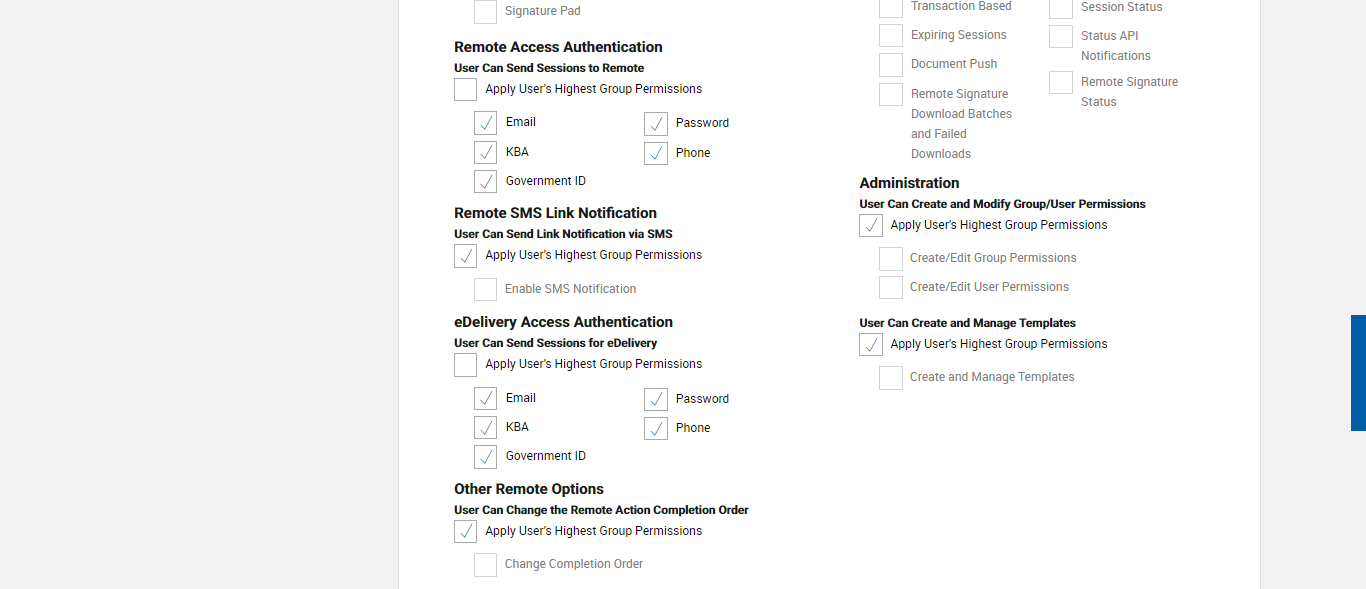
Task: Uncheck Phone under eDelivery Access Authentication
Action: tap(656, 429)
